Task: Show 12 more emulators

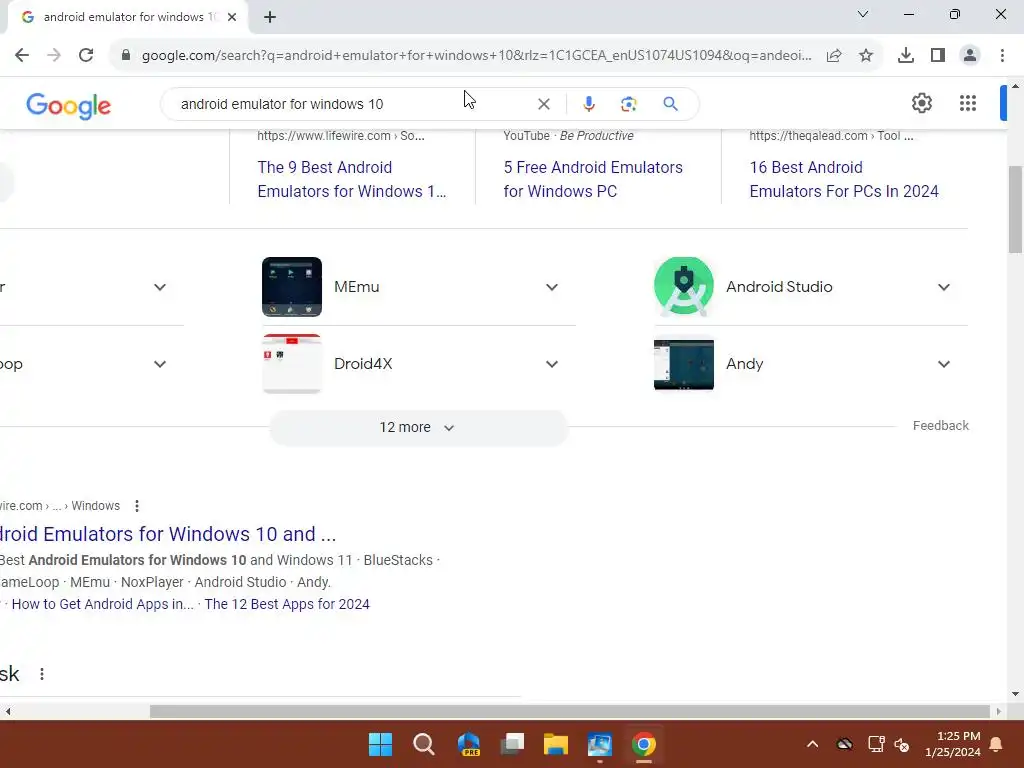Action: click(419, 427)
